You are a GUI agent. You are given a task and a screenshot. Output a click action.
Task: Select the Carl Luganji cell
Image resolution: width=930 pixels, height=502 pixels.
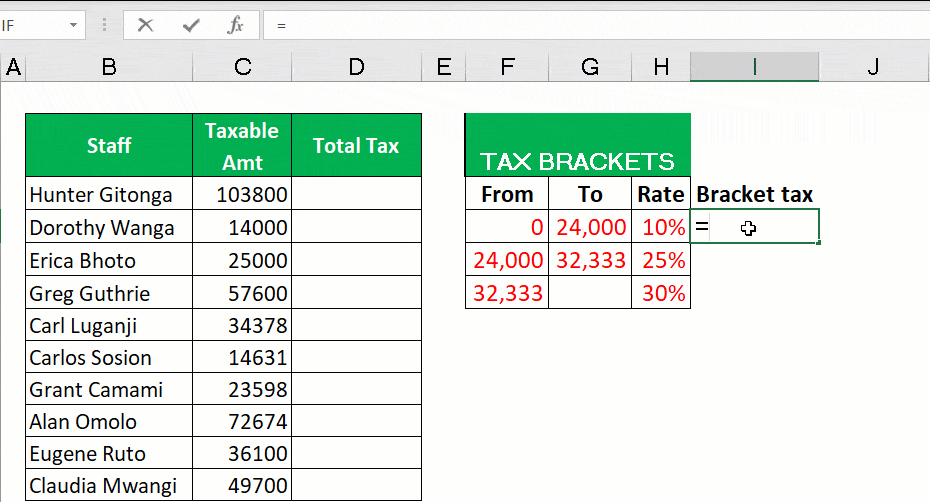109,325
